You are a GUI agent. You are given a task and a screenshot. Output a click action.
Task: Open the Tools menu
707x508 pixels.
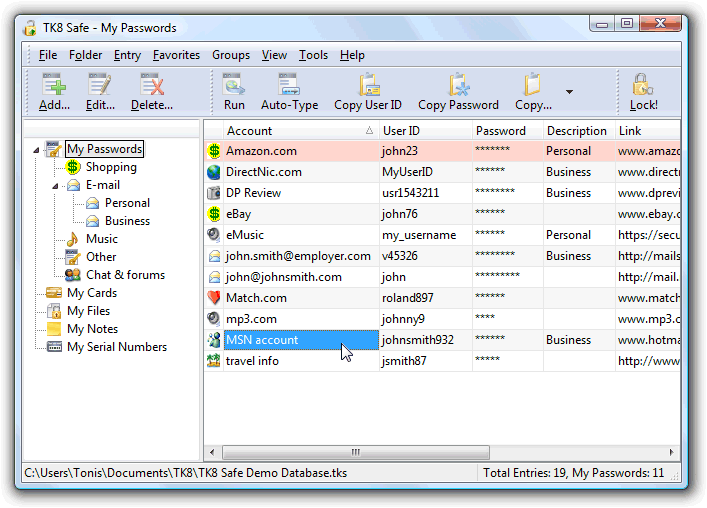[313, 55]
